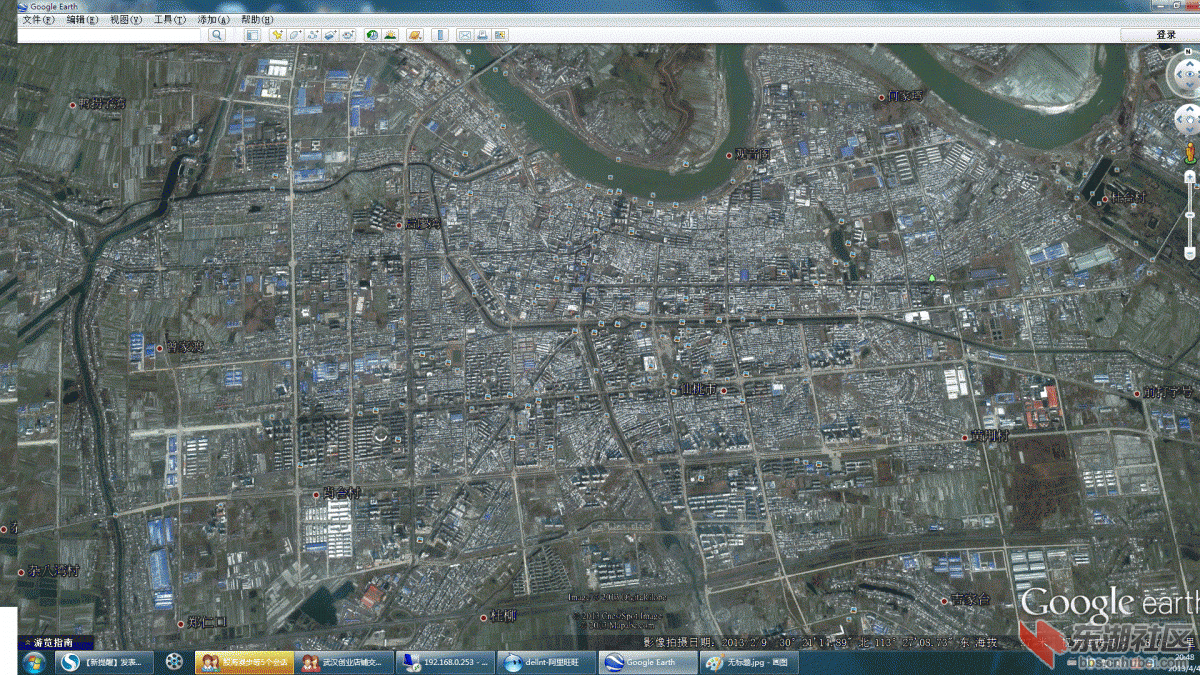Click the orange Pegman street view icon
This screenshot has height=675, width=1200.
tap(1191, 151)
